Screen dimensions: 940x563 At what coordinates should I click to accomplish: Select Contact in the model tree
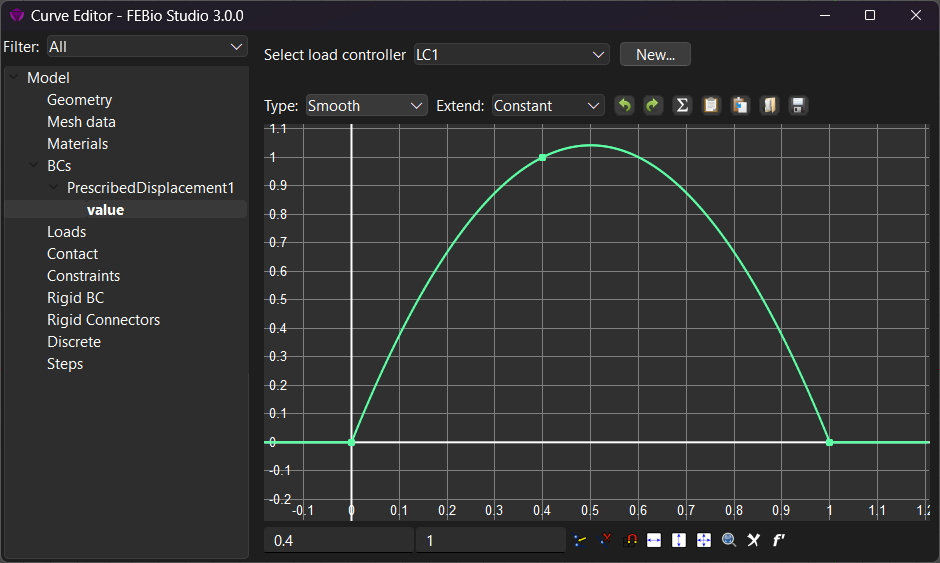[73, 254]
